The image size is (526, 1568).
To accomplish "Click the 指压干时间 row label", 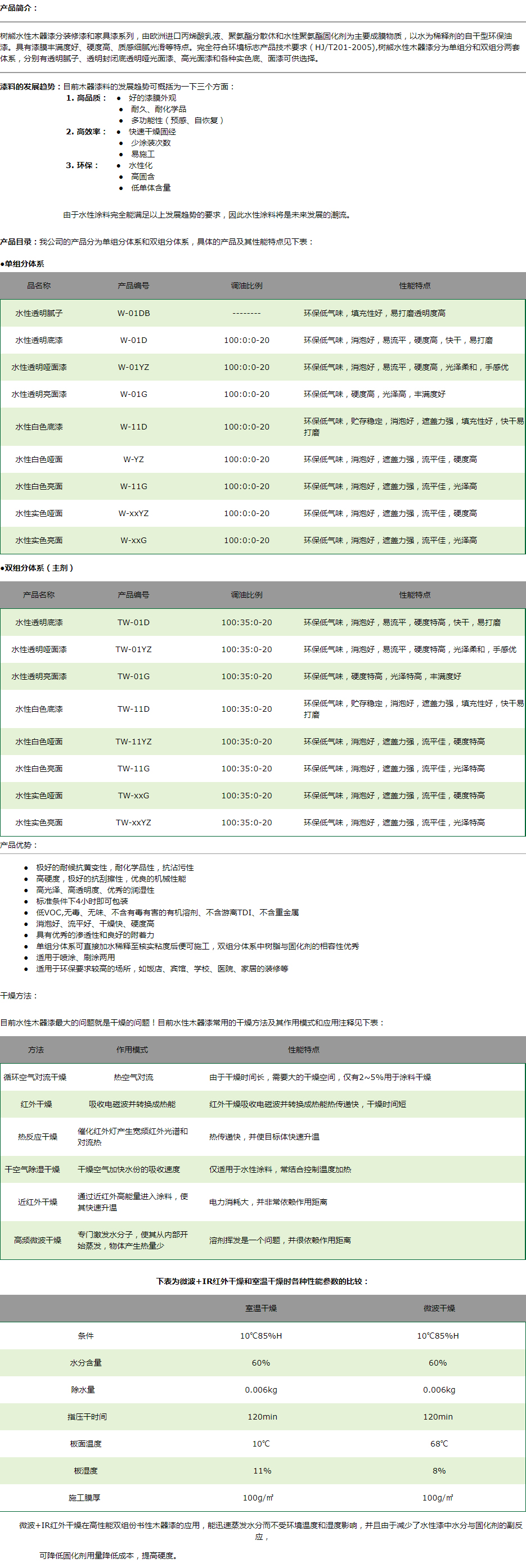I will (x=87, y=1418).
